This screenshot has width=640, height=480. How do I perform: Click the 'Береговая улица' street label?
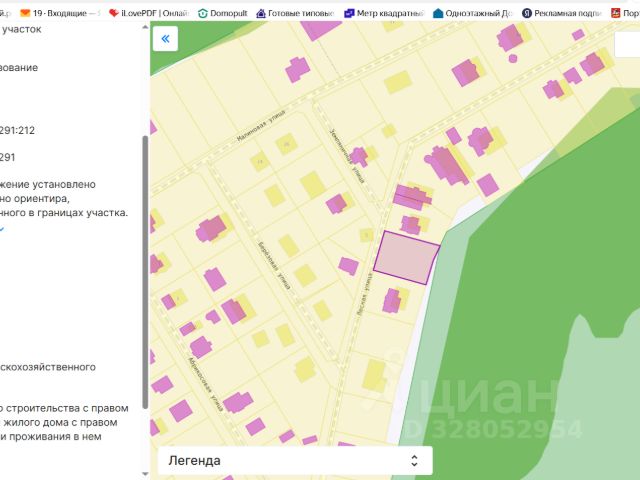click(x=272, y=262)
